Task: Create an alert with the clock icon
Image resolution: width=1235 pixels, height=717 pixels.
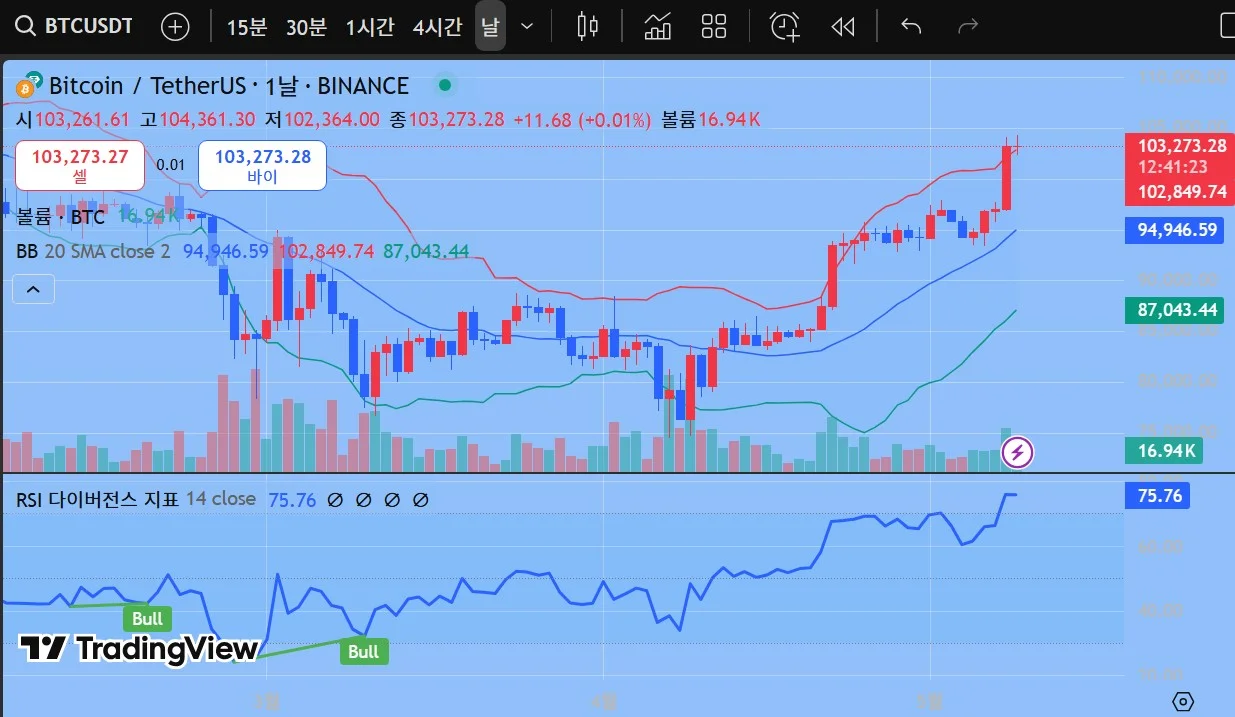Action: pos(785,27)
